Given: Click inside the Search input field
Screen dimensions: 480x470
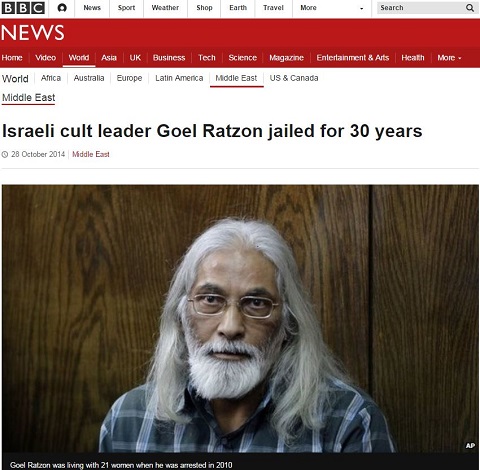Looking at the screenshot, I should [x=421, y=8].
